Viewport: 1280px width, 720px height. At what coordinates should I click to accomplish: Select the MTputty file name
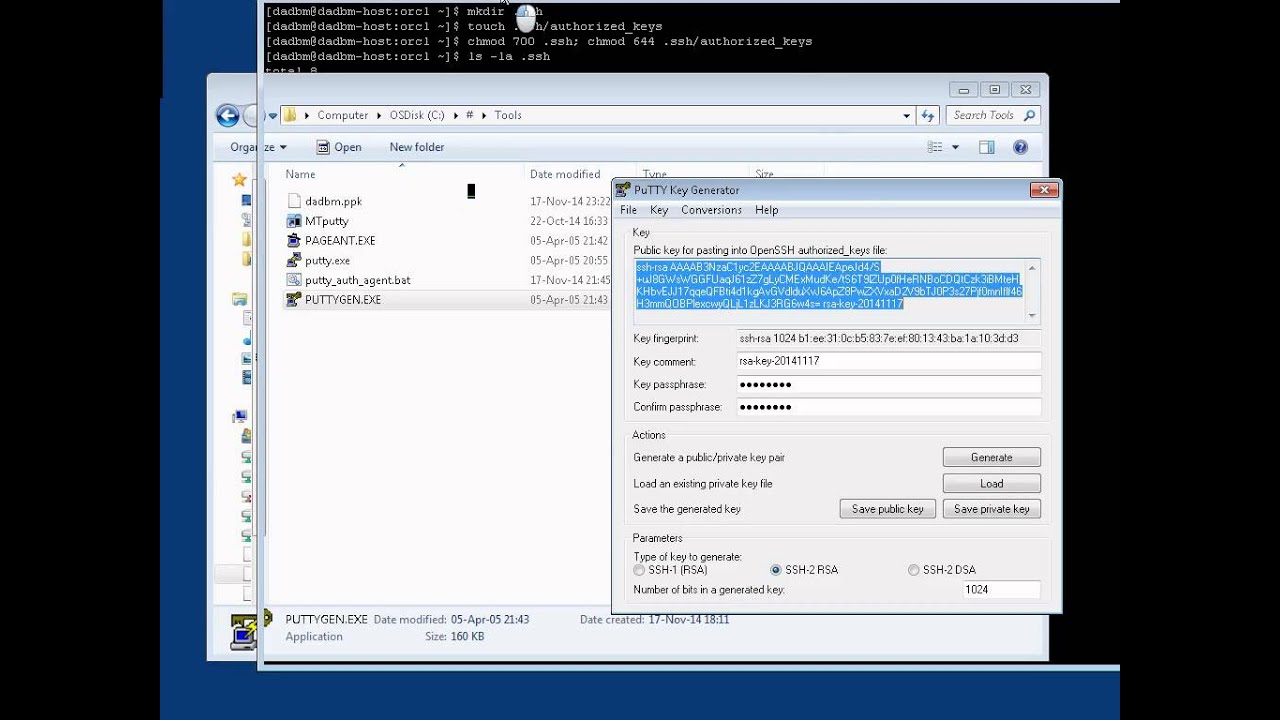click(x=326, y=221)
